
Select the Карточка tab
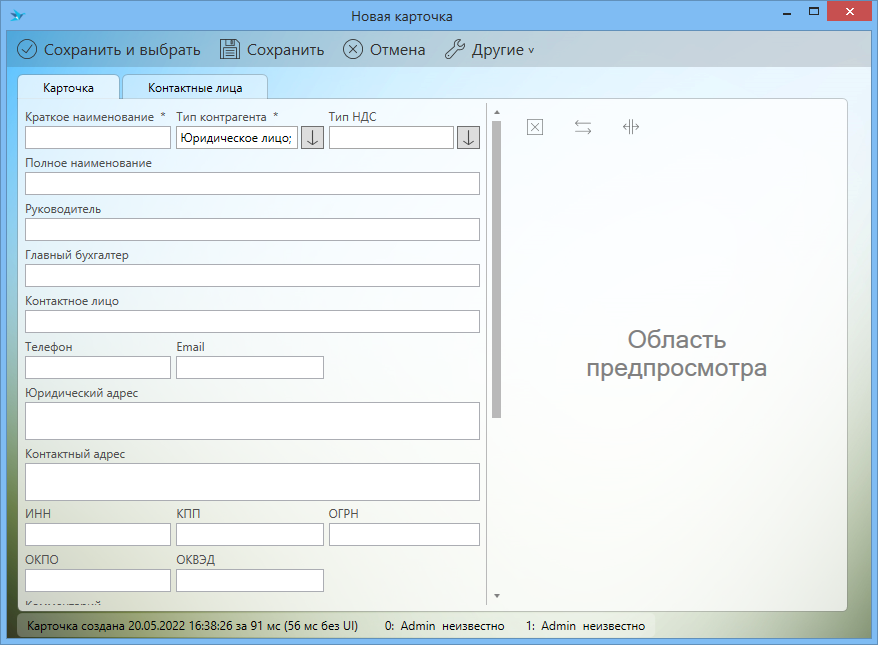click(x=68, y=88)
